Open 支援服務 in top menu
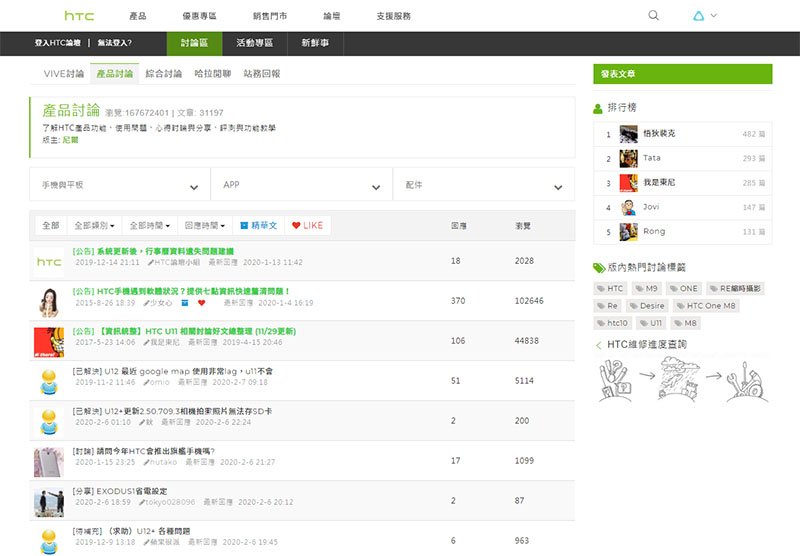Viewport: 800px width, 556px height. (x=393, y=16)
